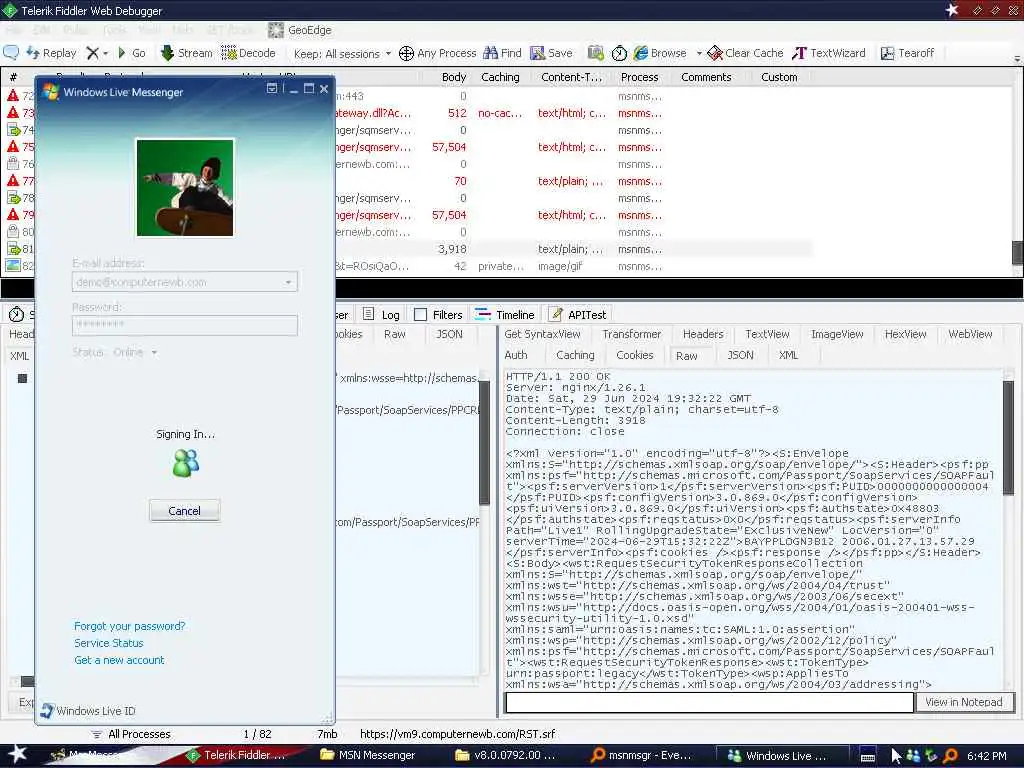Click the comment bubble icon in Fiddler toolbar
This screenshot has height=768, width=1024.
11,53
